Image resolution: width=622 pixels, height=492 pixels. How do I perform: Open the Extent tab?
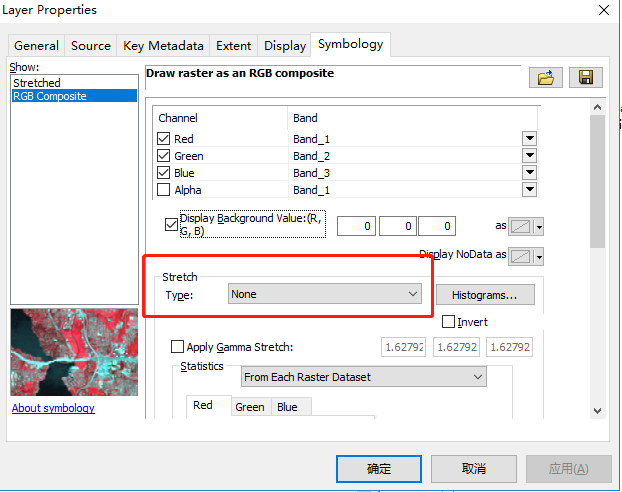click(x=233, y=46)
